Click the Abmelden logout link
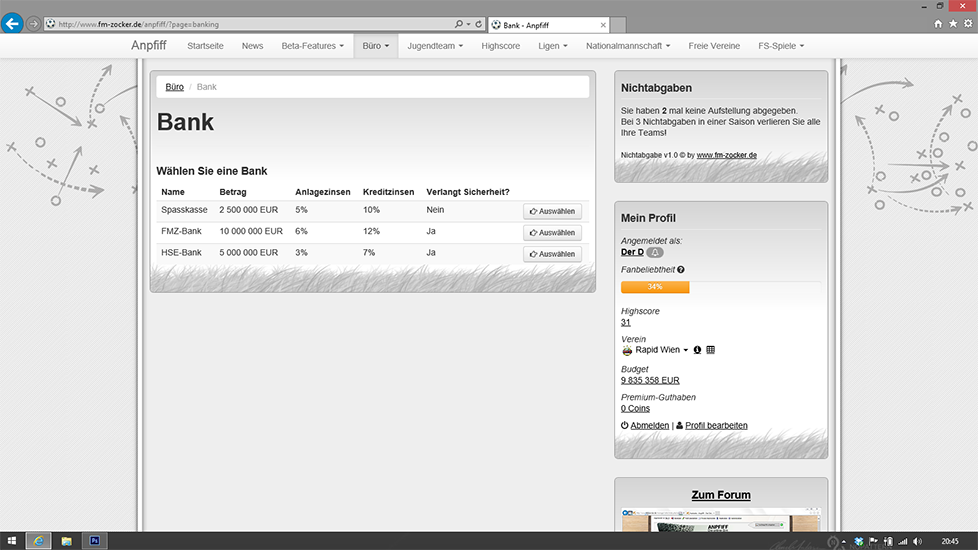The width and height of the screenshot is (978, 550). (x=649, y=426)
